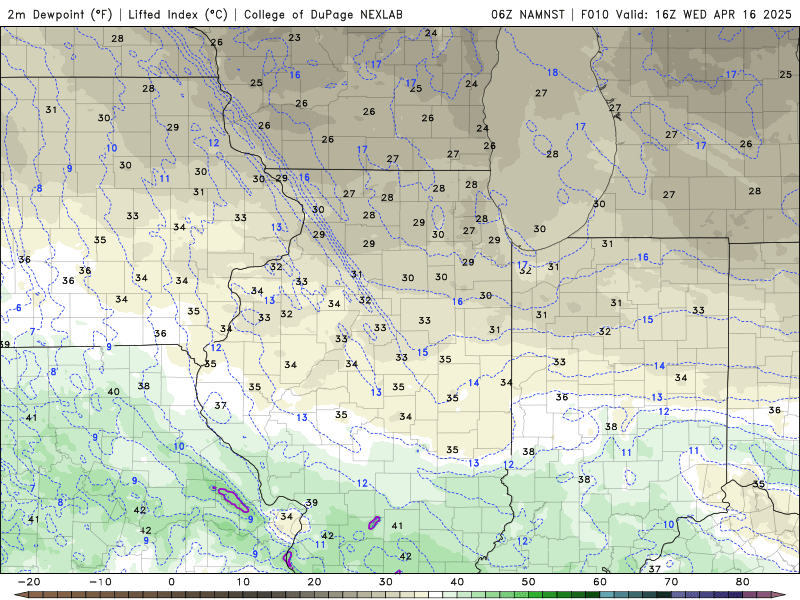Select the 80 label on the color scale
The image size is (800, 600).
click(743, 582)
